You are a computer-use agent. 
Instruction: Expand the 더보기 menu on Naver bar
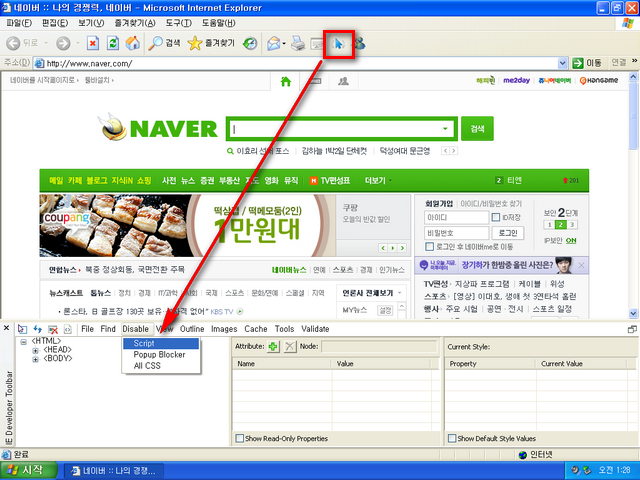[x=378, y=180]
